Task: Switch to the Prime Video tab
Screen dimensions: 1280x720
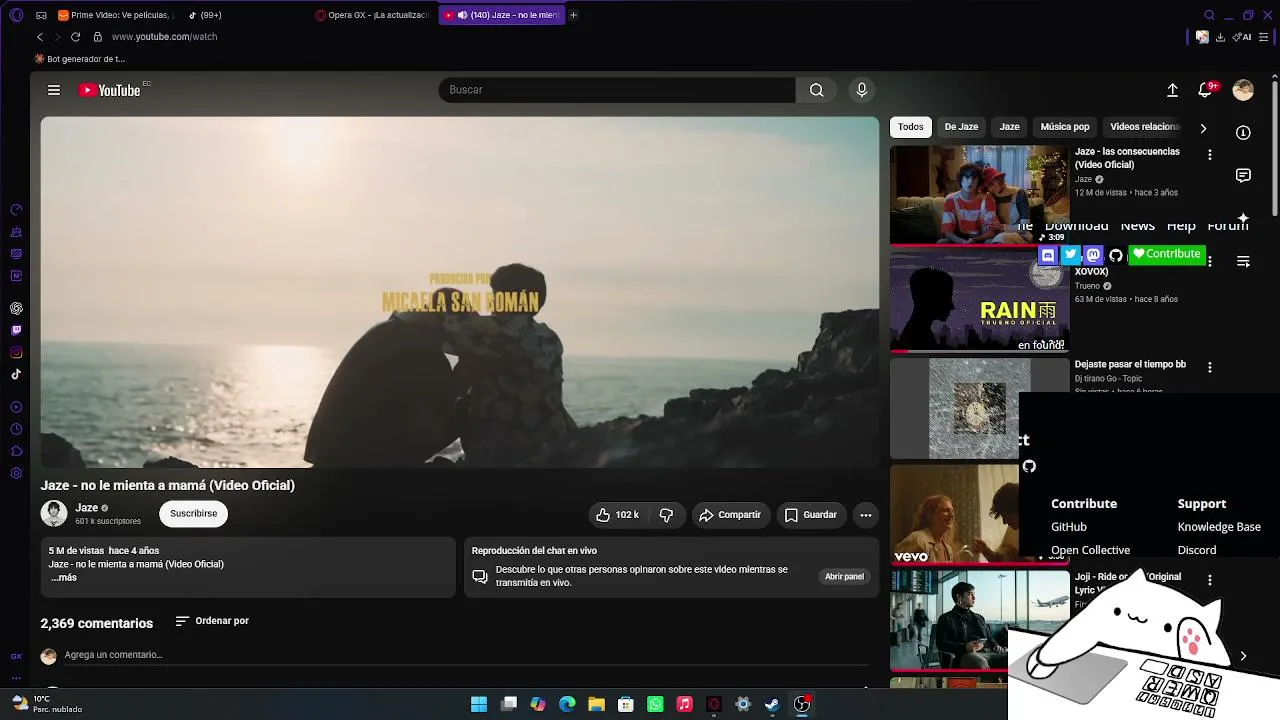Action: click(114, 15)
